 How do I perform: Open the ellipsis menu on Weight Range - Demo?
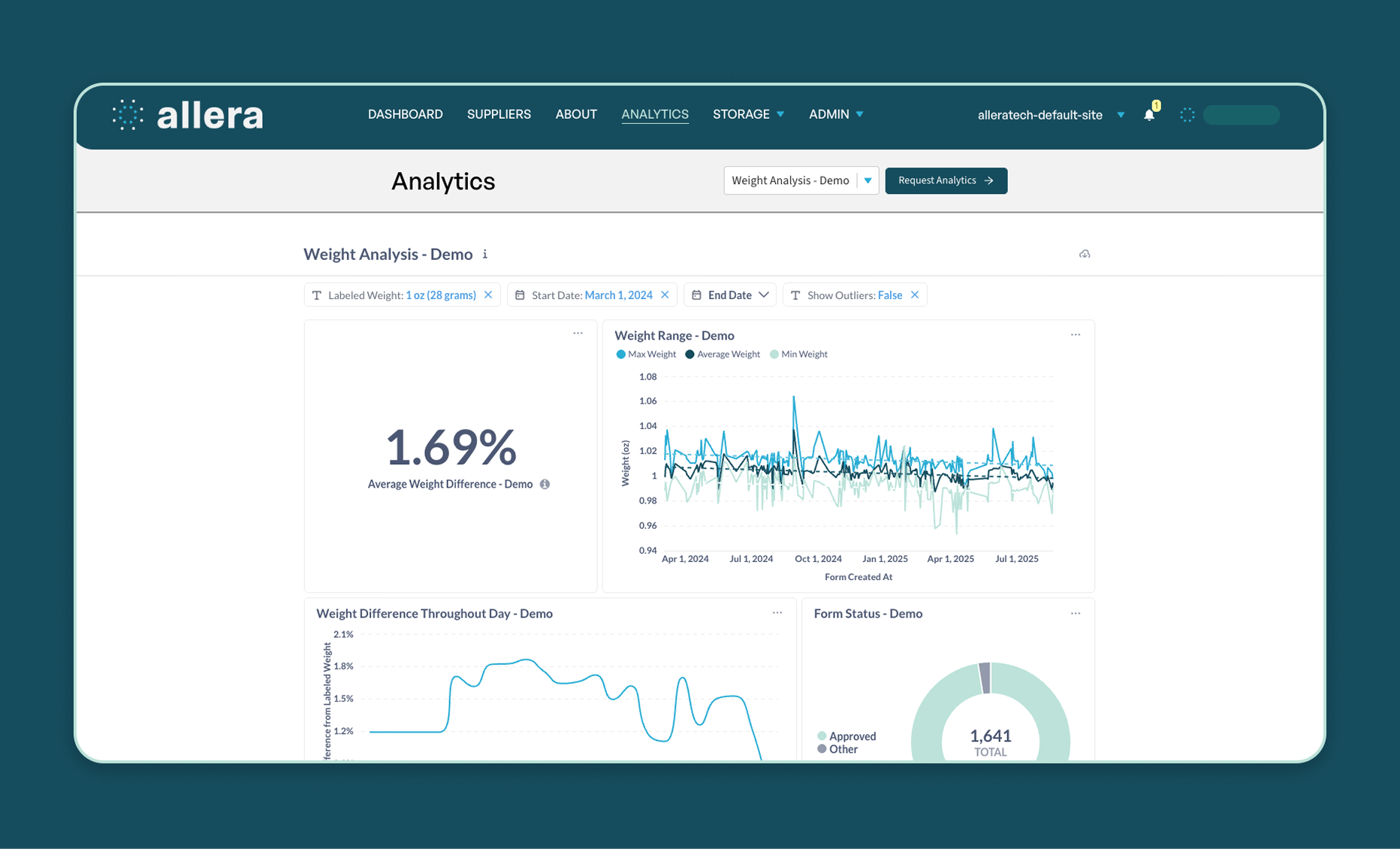point(1076,334)
